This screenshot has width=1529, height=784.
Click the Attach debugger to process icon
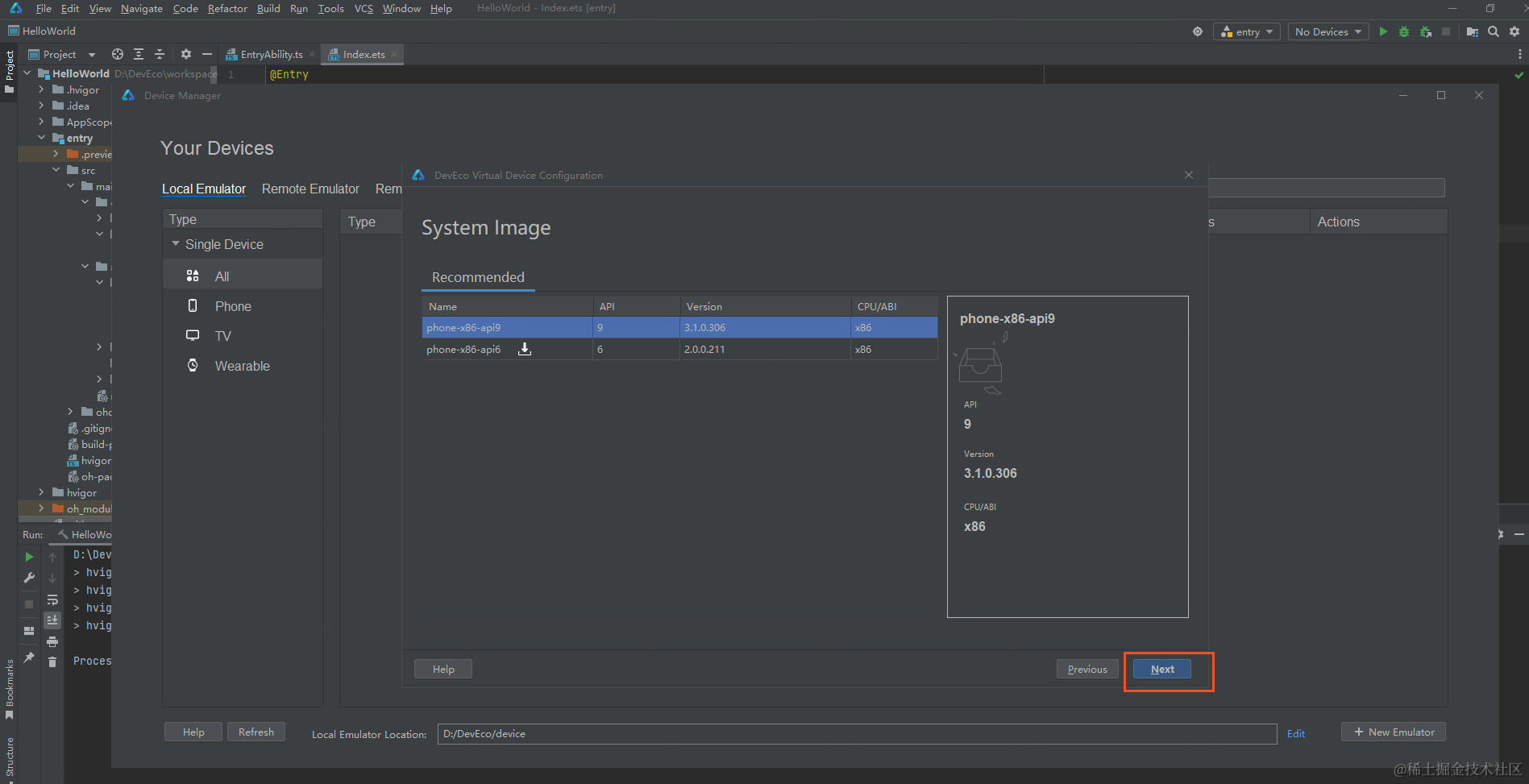1425,31
